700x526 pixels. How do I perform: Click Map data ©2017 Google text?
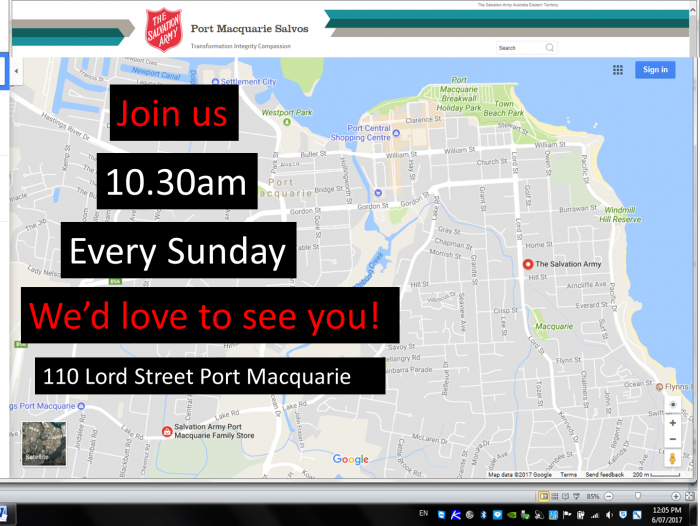[x=520, y=475]
